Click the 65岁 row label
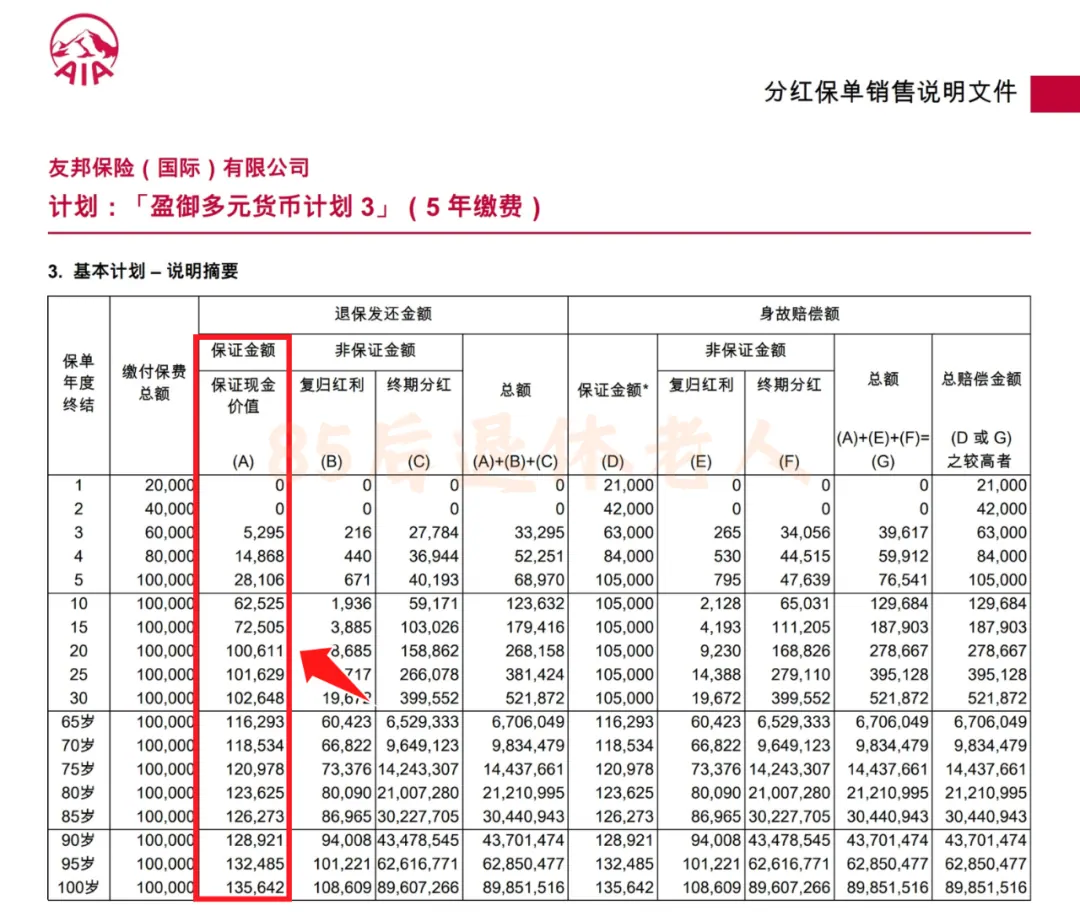The height and width of the screenshot is (916, 1080). [x=78, y=722]
